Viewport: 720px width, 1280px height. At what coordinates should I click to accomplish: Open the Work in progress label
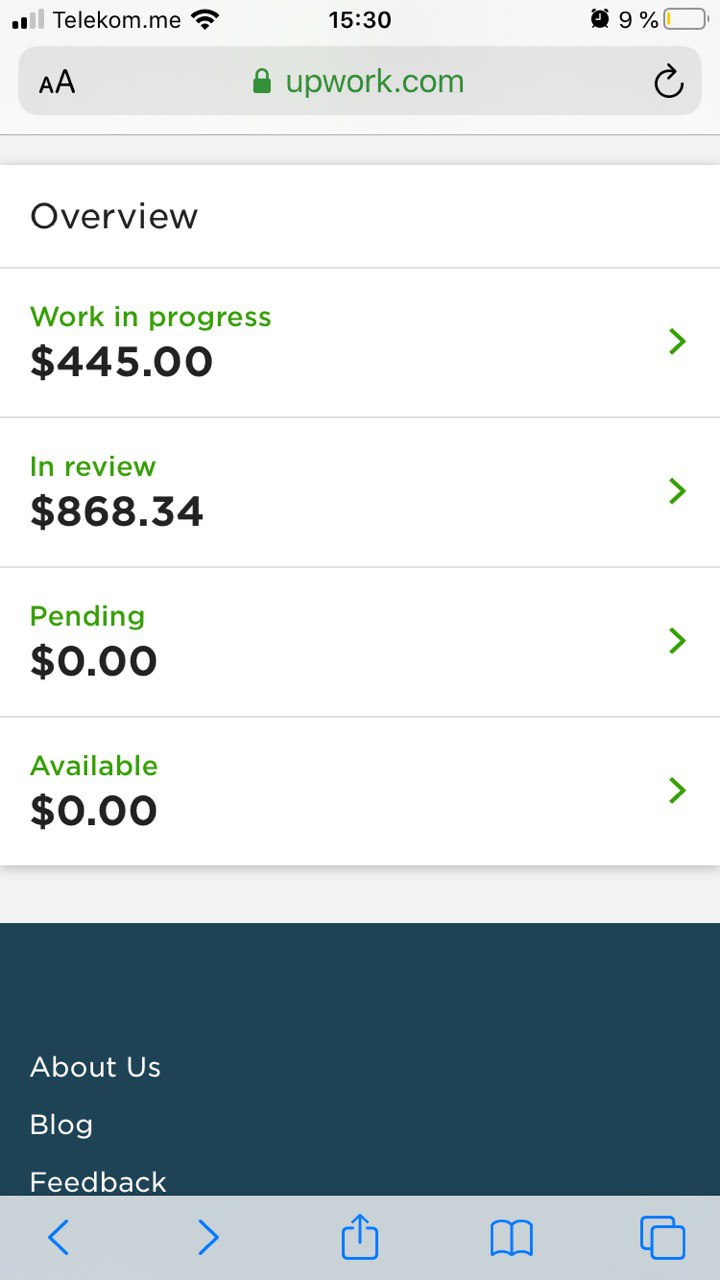150,317
